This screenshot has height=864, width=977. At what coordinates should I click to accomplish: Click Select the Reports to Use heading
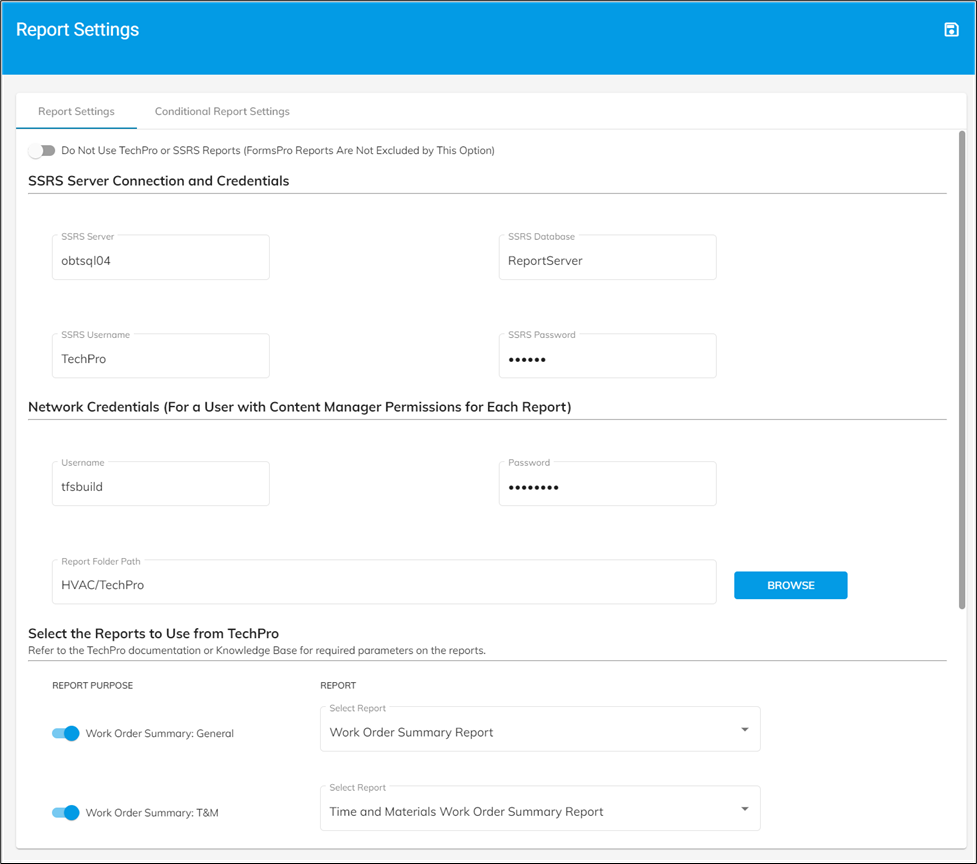(x=153, y=634)
